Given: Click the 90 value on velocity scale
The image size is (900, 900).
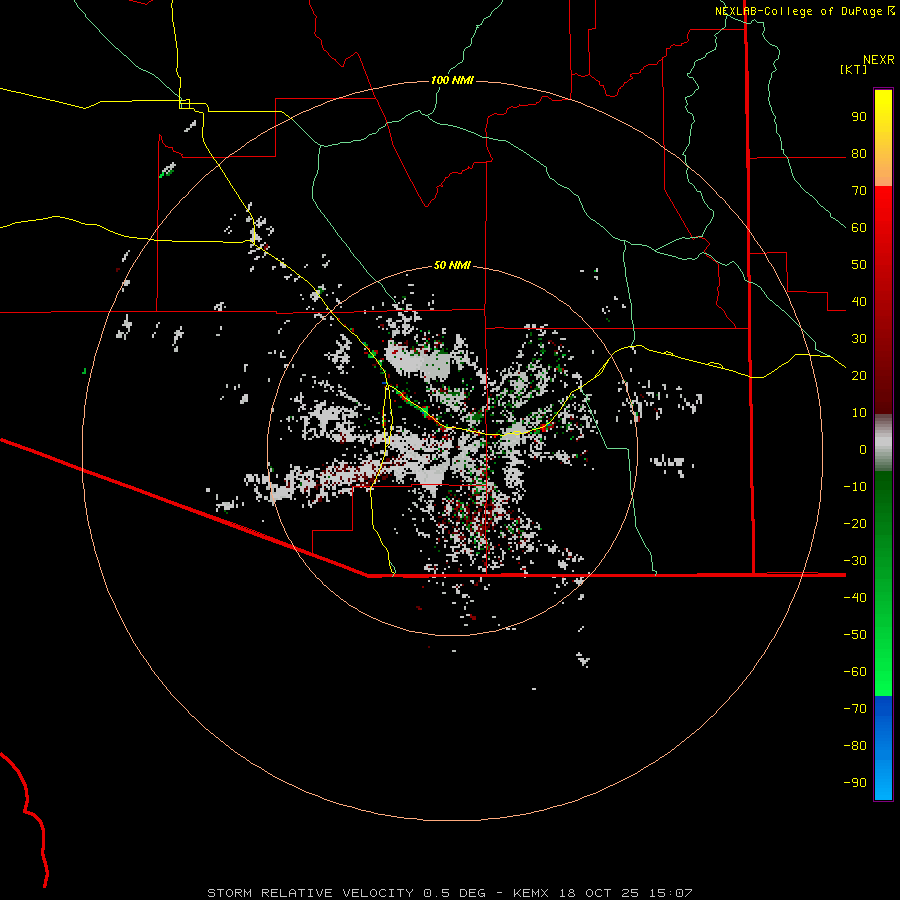Looking at the screenshot, I should 859,117.
